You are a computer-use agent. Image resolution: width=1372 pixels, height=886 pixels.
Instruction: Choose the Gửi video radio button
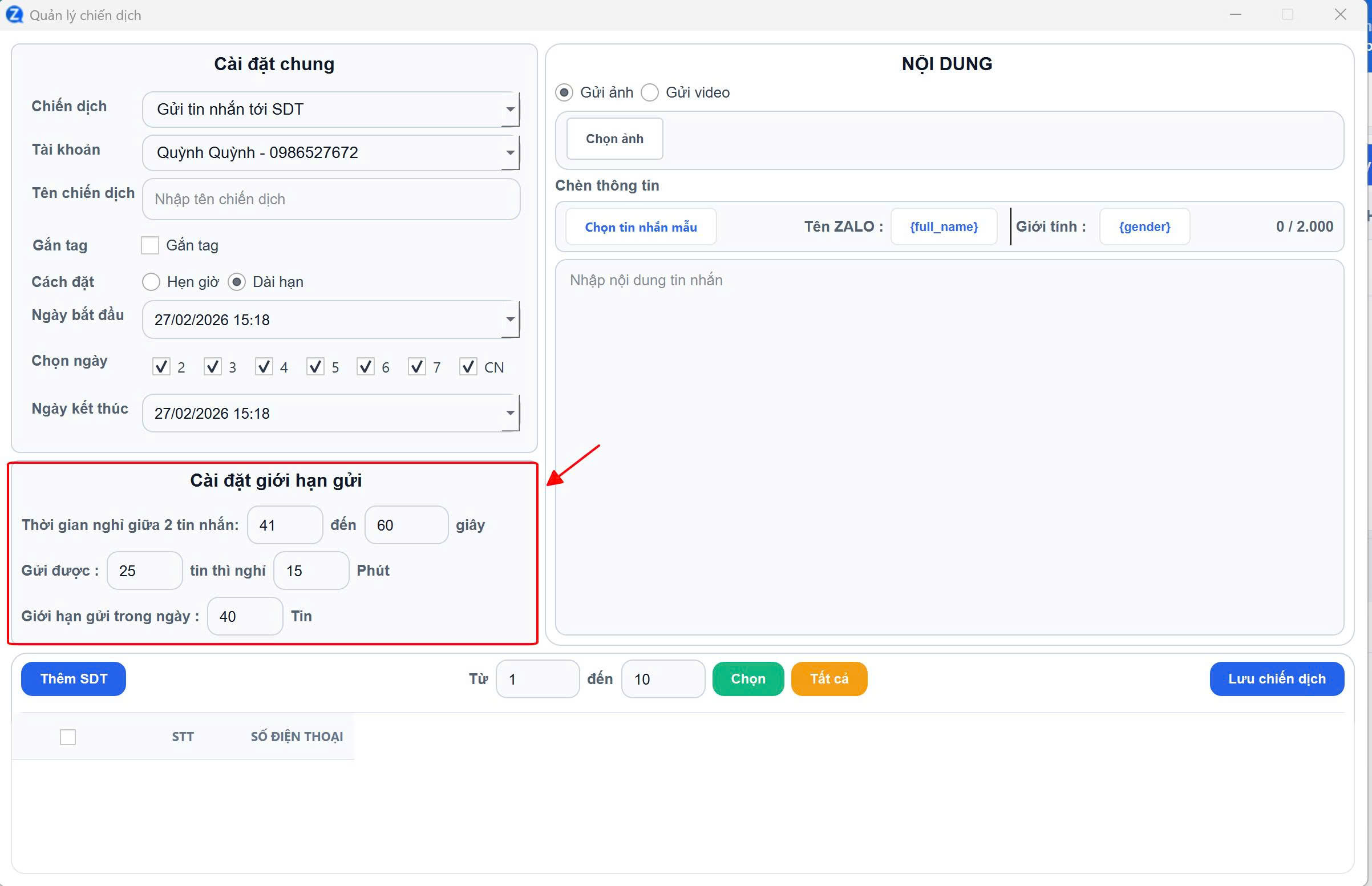click(x=650, y=92)
